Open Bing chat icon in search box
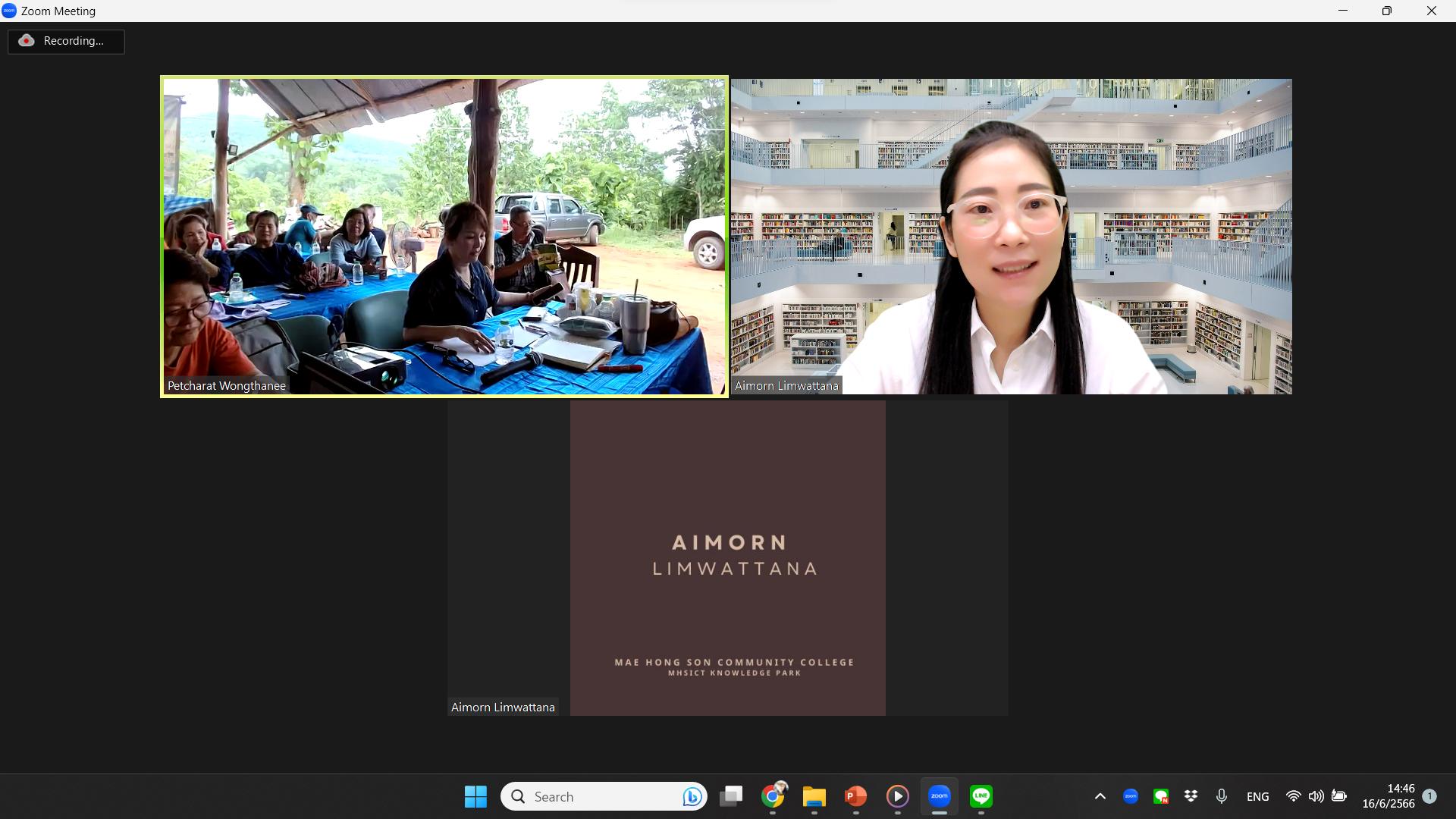The width and height of the screenshot is (1456, 819). [691, 796]
